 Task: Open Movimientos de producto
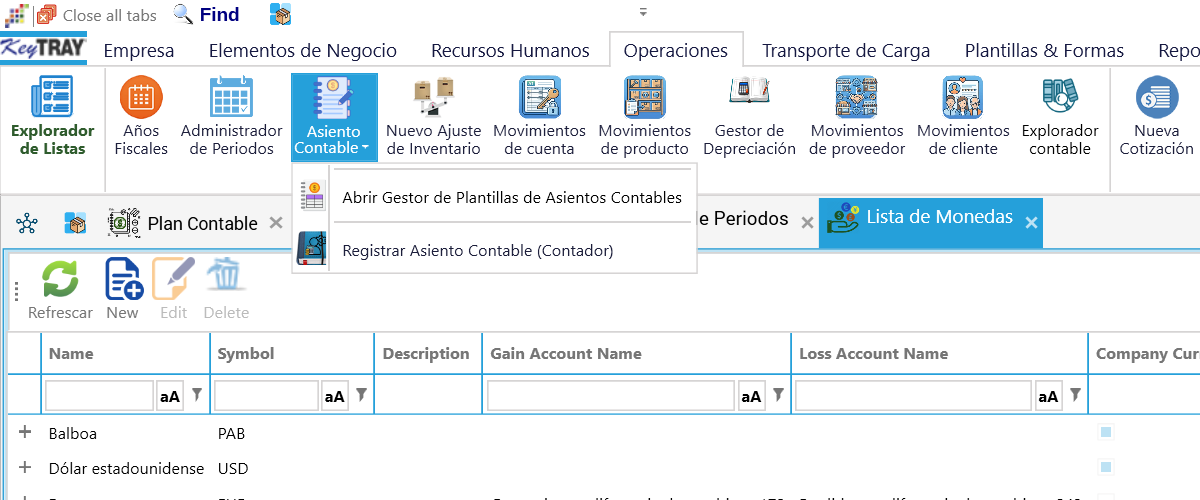[644, 118]
